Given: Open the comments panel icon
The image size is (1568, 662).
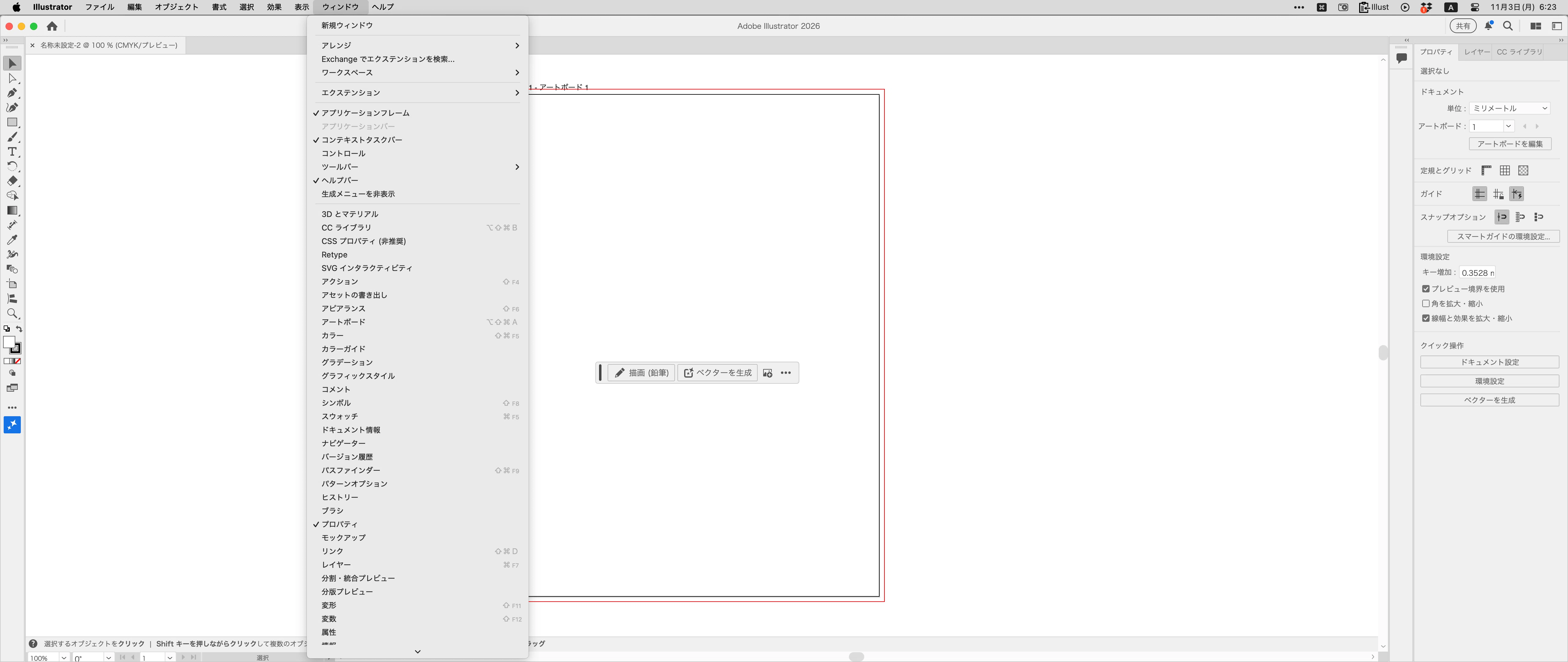Looking at the screenshot, I should pos(1401,59).
